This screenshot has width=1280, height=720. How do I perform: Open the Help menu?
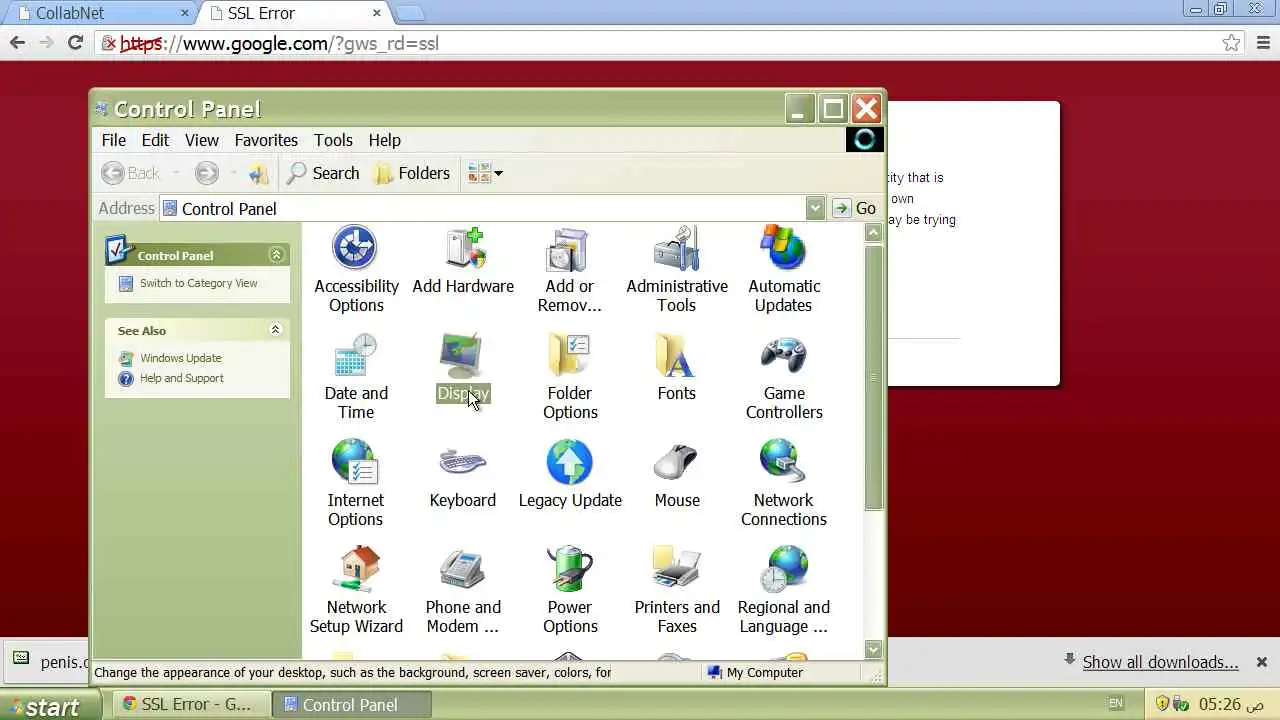[x=384, y=140]
